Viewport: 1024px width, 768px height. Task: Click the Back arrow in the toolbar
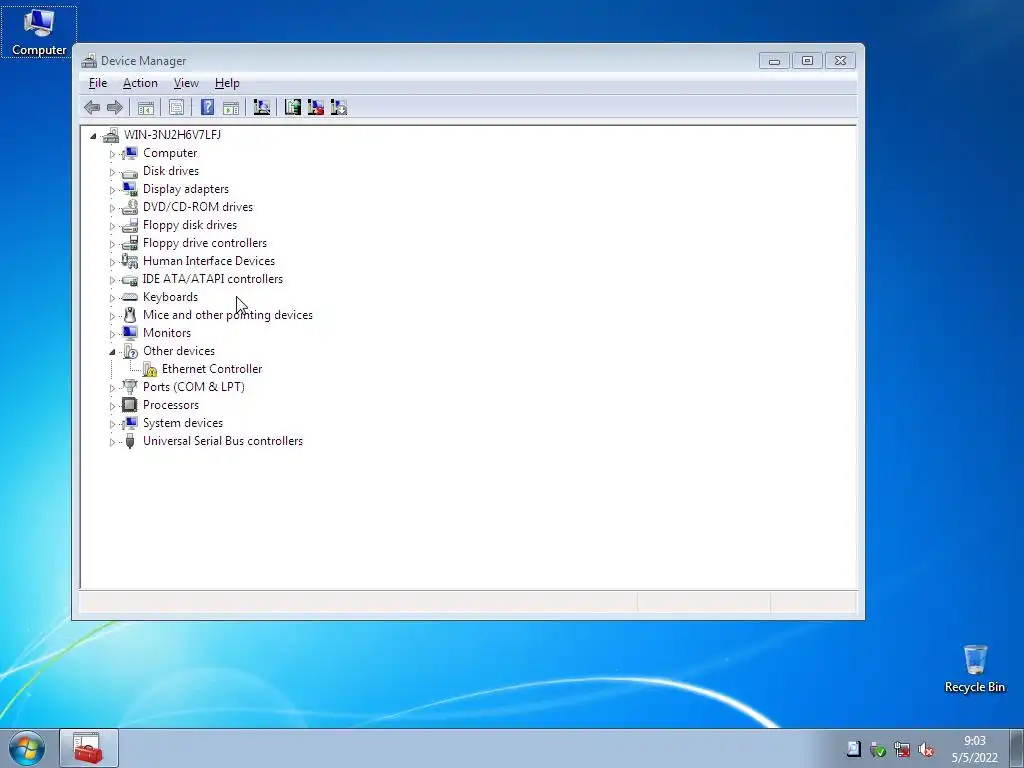(x=92, y=107)
